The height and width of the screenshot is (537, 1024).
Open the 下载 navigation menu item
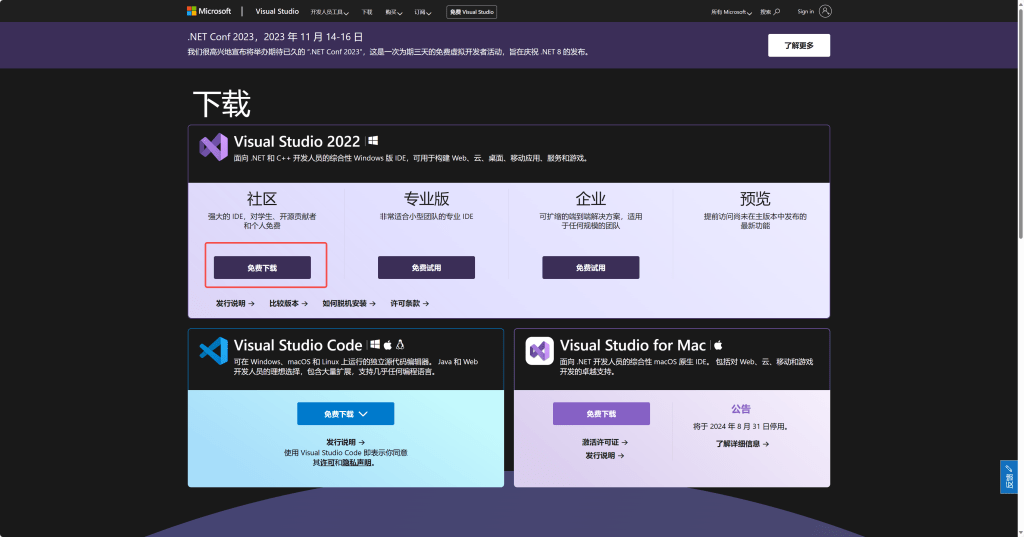[x=366, y=12]
